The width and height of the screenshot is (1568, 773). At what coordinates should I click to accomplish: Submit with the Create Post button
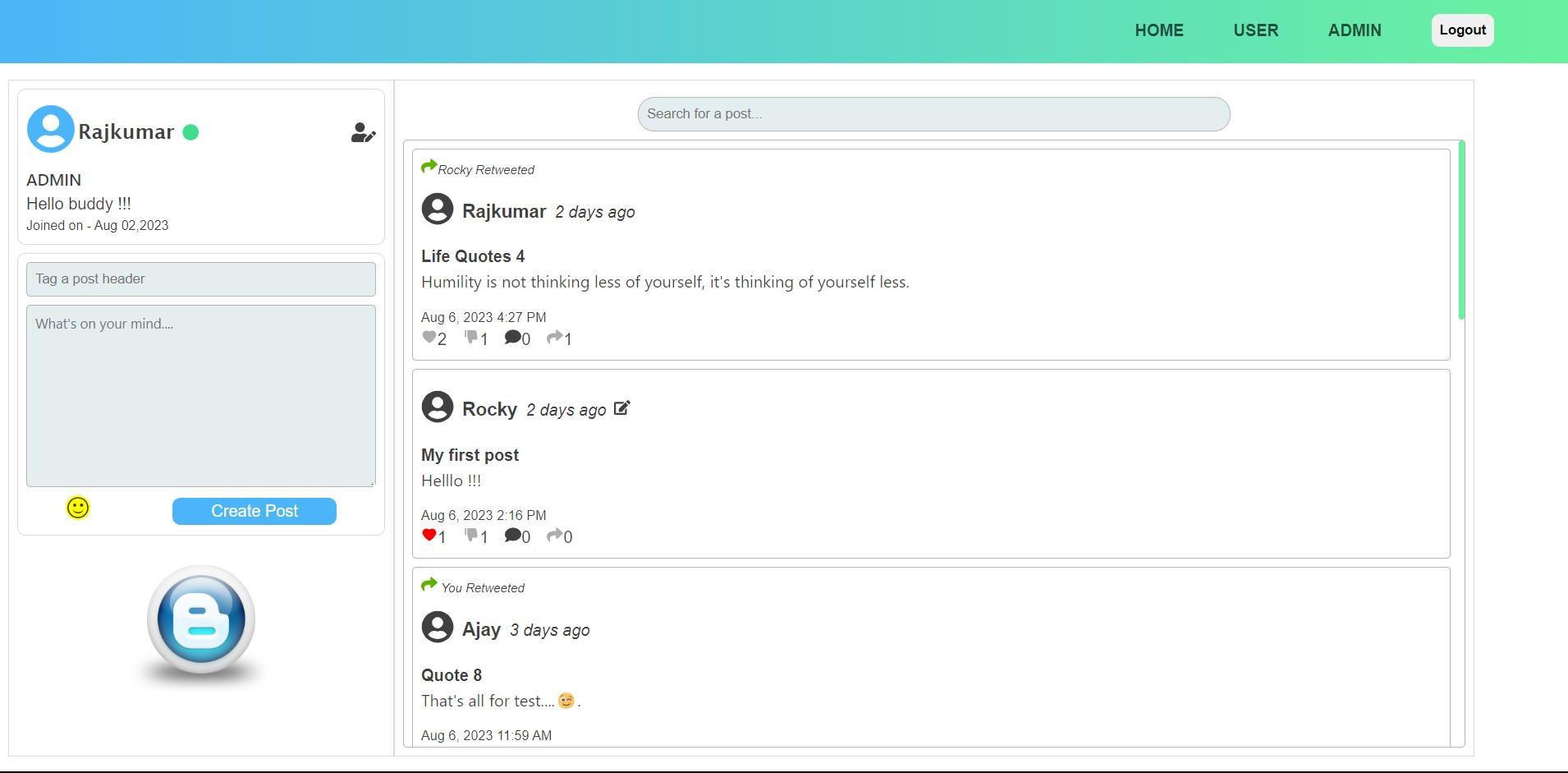(254, 511)
